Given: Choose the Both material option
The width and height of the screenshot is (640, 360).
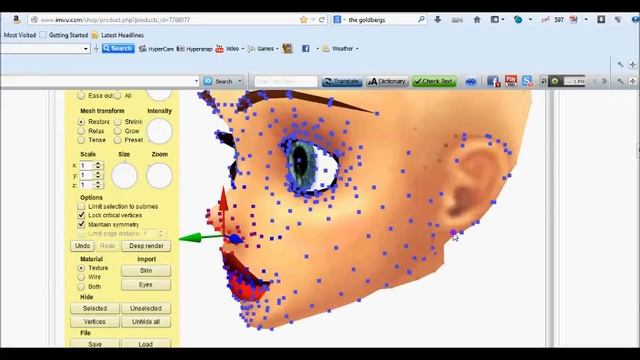Looking at the screenshot, I should tap(81, 287).
